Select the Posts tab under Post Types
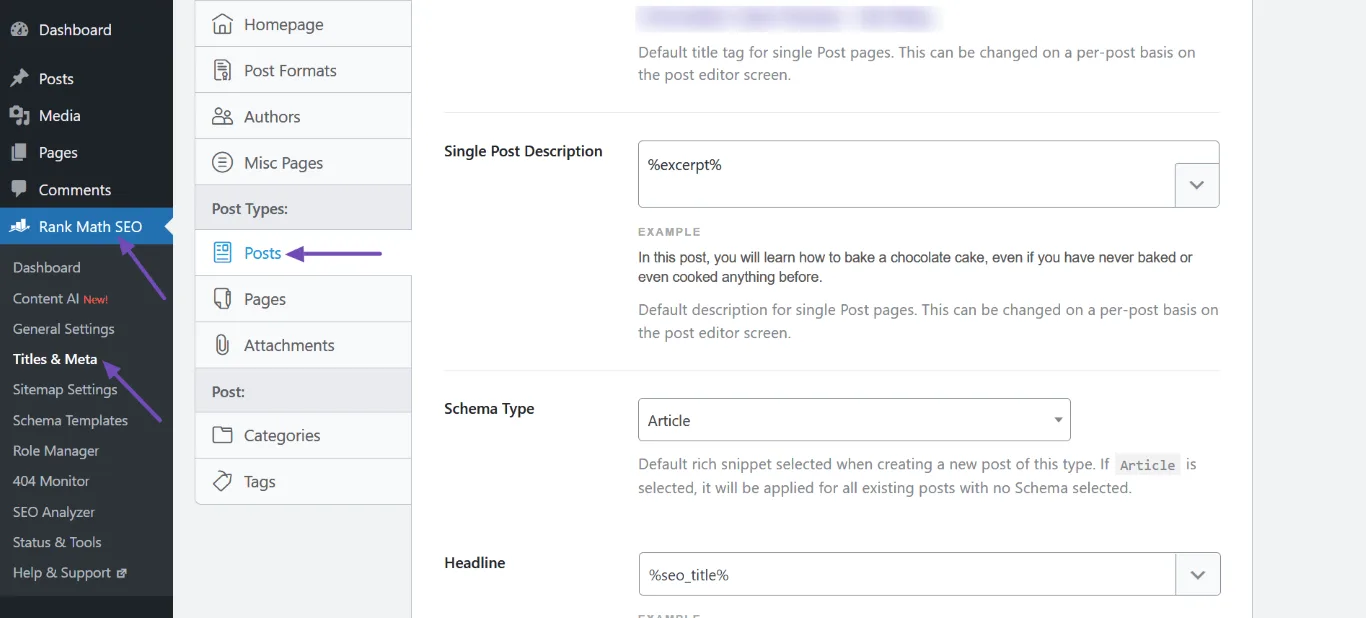 (x=303, y=253)
